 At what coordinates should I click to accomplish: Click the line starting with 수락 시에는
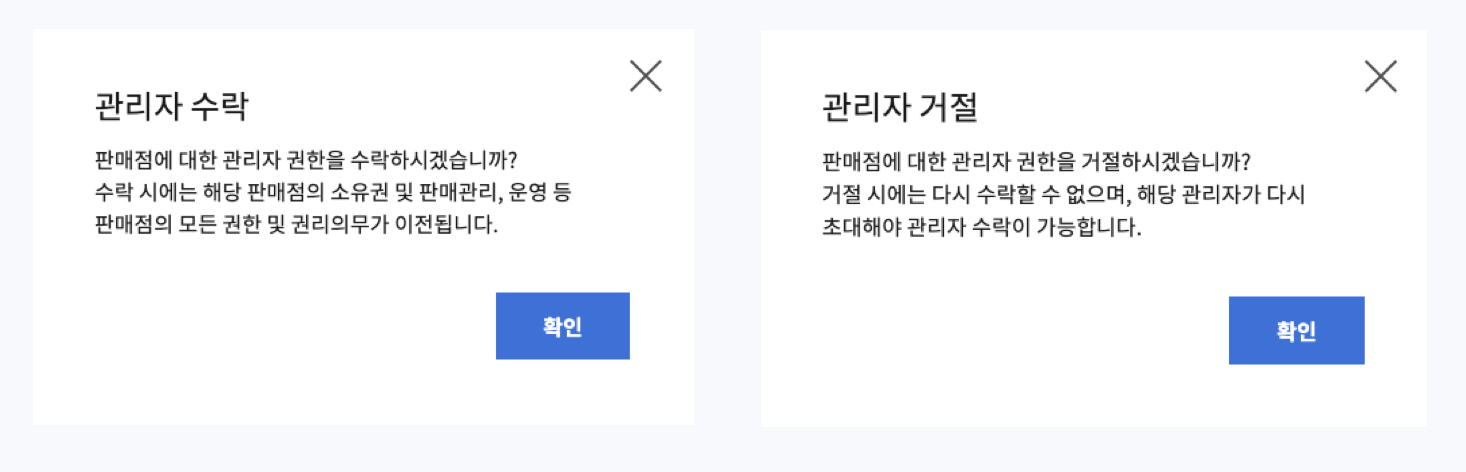(x=332, y=193)
